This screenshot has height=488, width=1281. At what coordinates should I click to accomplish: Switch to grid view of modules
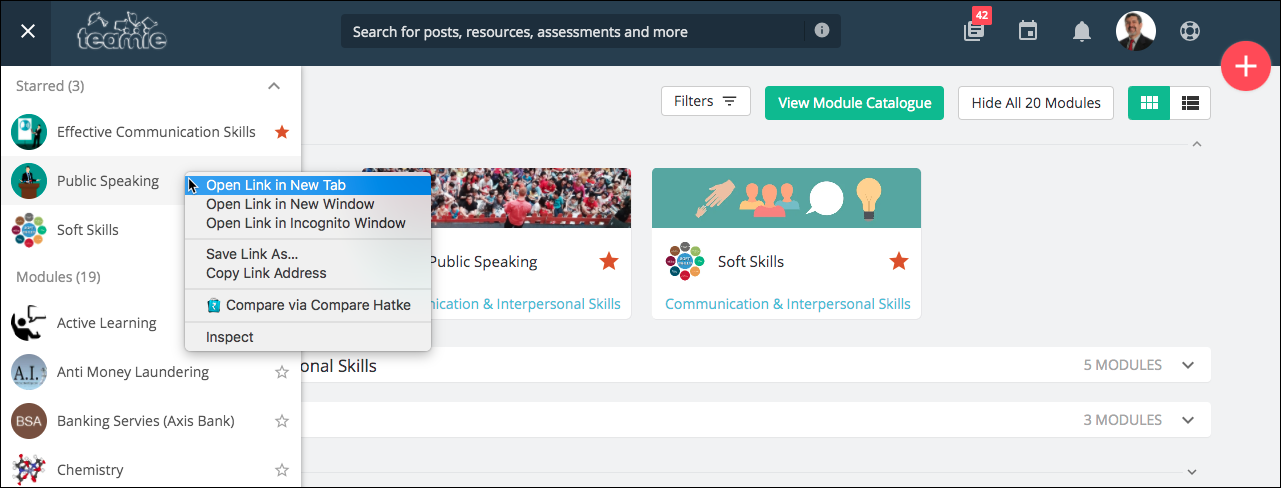pos(1149,102)
